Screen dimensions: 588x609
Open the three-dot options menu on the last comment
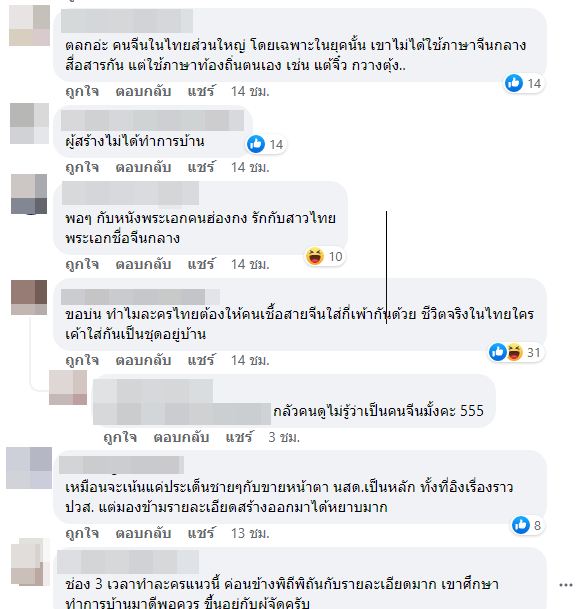tap(566, 585)
